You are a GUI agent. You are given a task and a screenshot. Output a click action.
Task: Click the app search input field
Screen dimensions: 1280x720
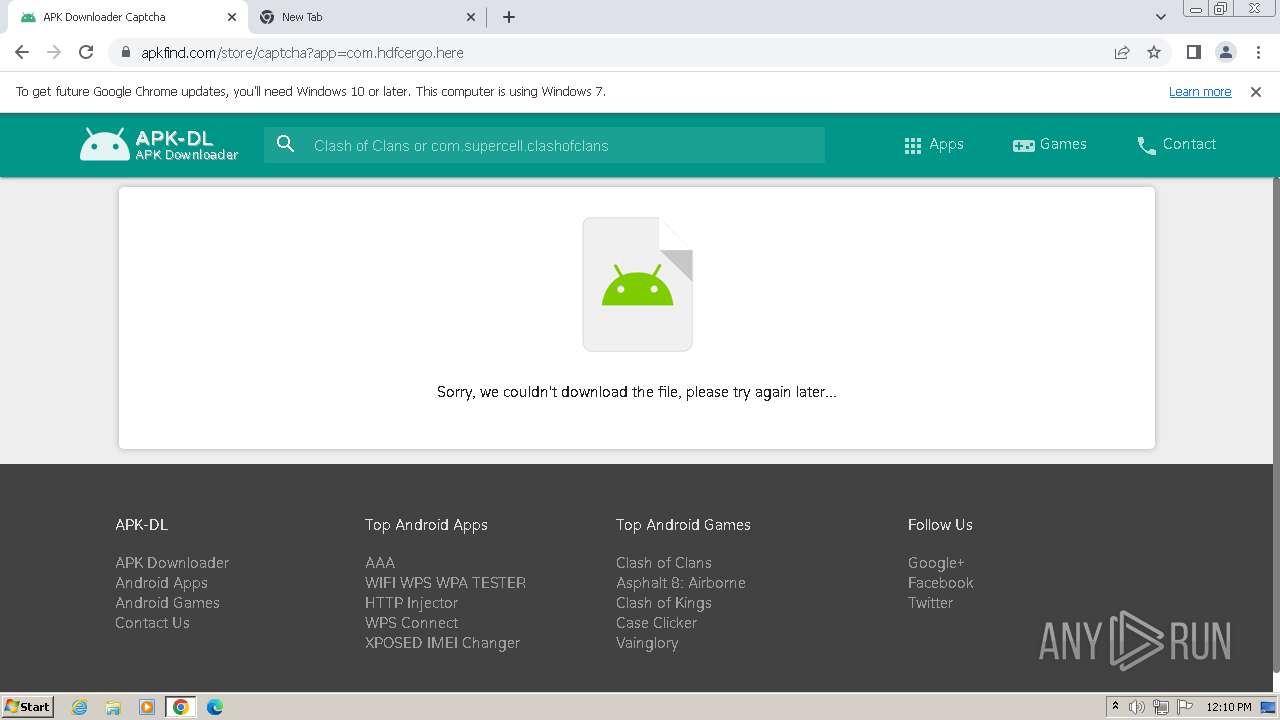click(x=544, y=145)
